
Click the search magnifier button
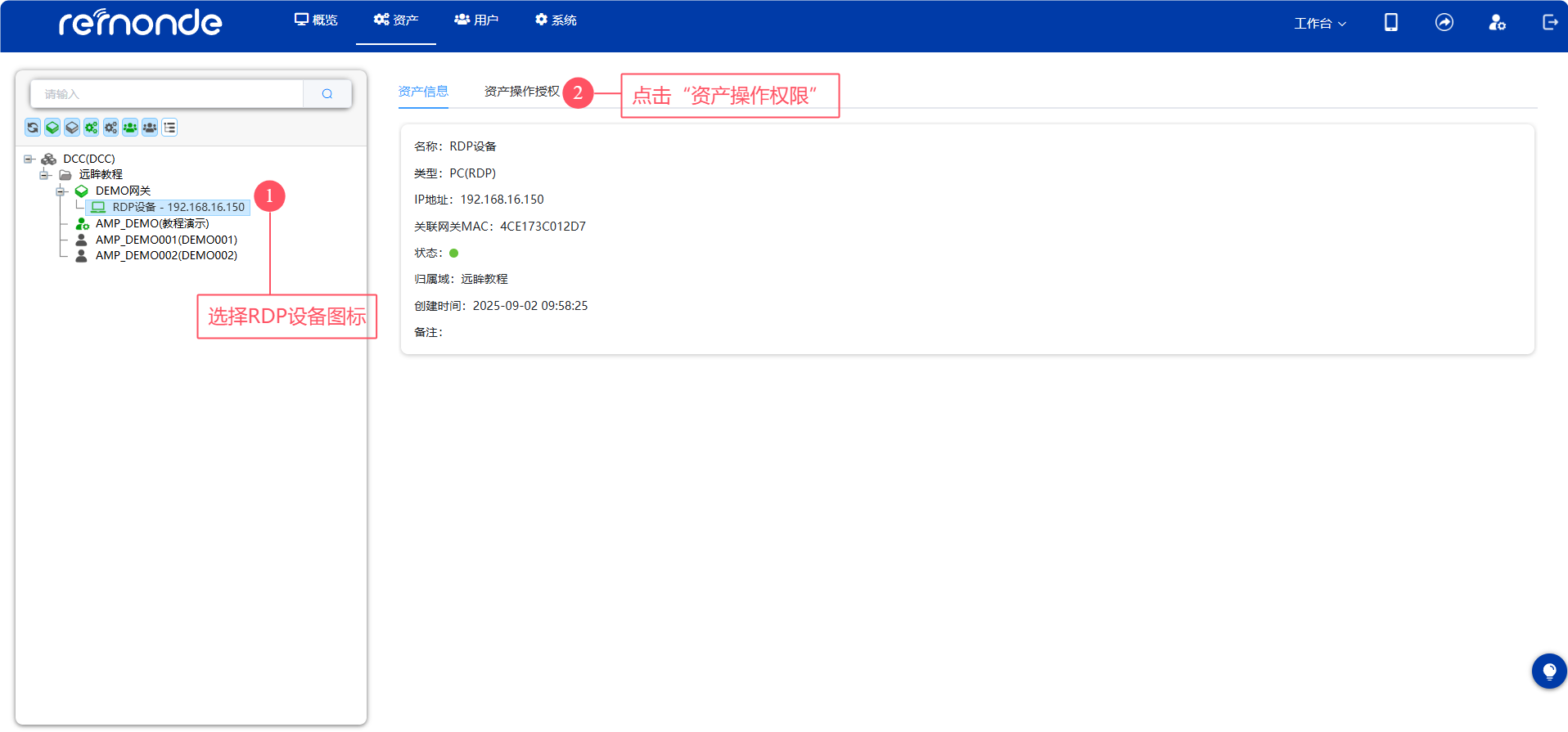point(327,94)
